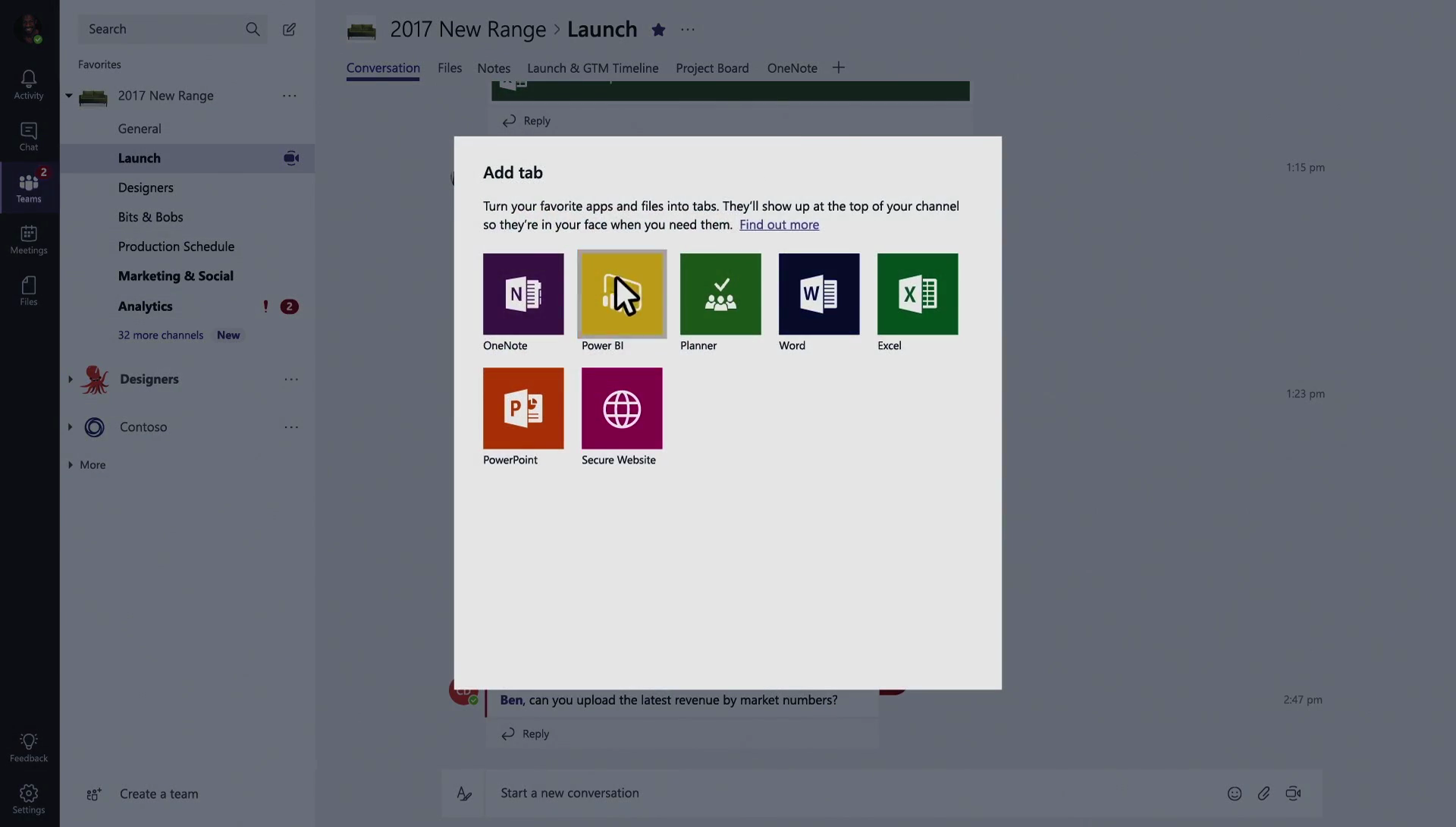Collapse the 2017 New Range team

69,96
